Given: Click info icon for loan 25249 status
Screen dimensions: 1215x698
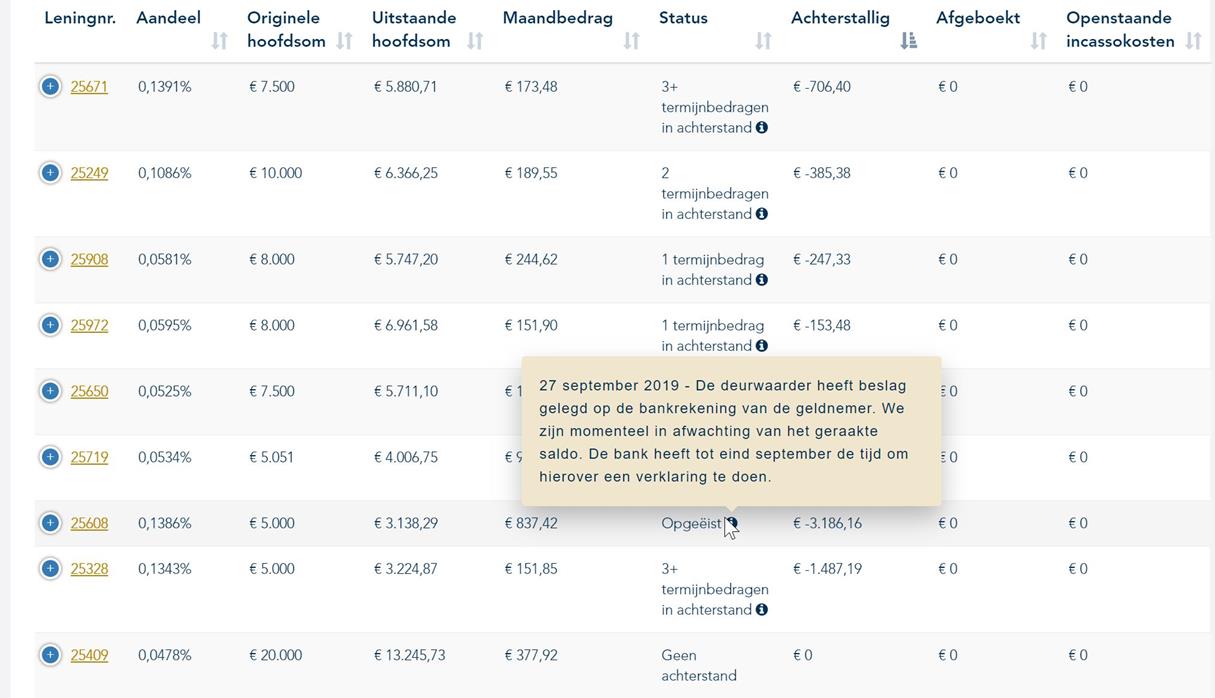Looking at the screenshot, I should 762,214.
